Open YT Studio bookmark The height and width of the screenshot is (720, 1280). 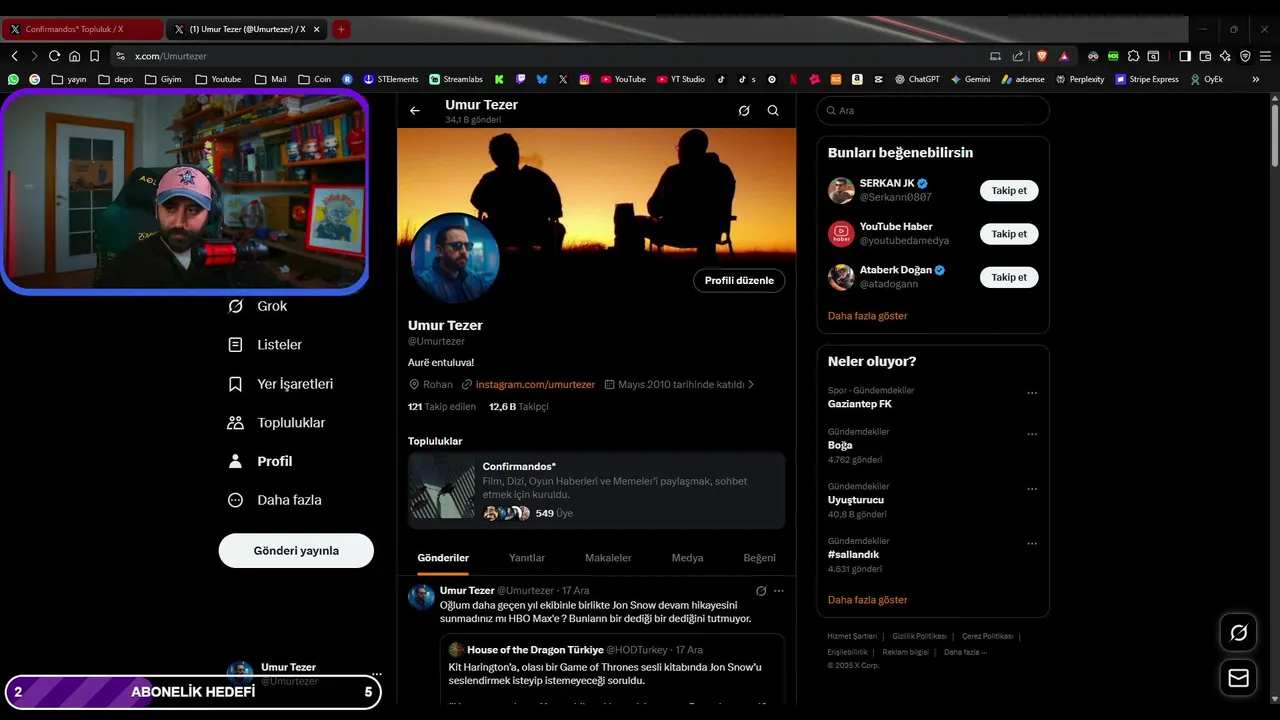click(681, 79)
